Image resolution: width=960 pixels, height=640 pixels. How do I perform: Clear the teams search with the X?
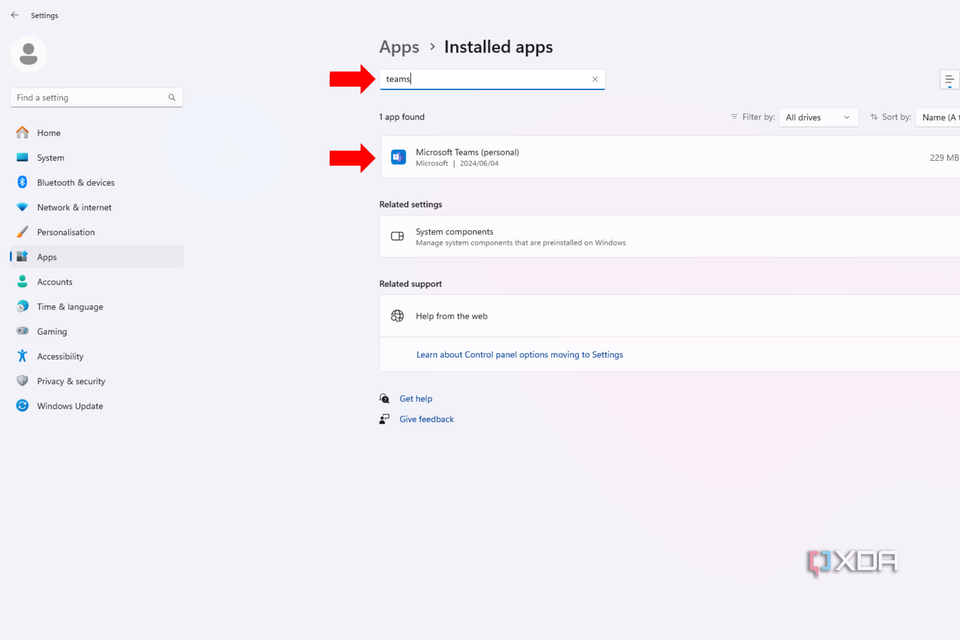pyautogui.click(x=595, y=78)
